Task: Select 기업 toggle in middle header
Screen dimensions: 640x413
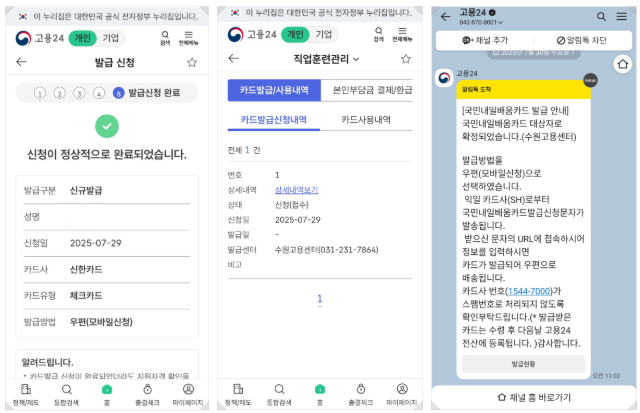Action: pos(324,34)
